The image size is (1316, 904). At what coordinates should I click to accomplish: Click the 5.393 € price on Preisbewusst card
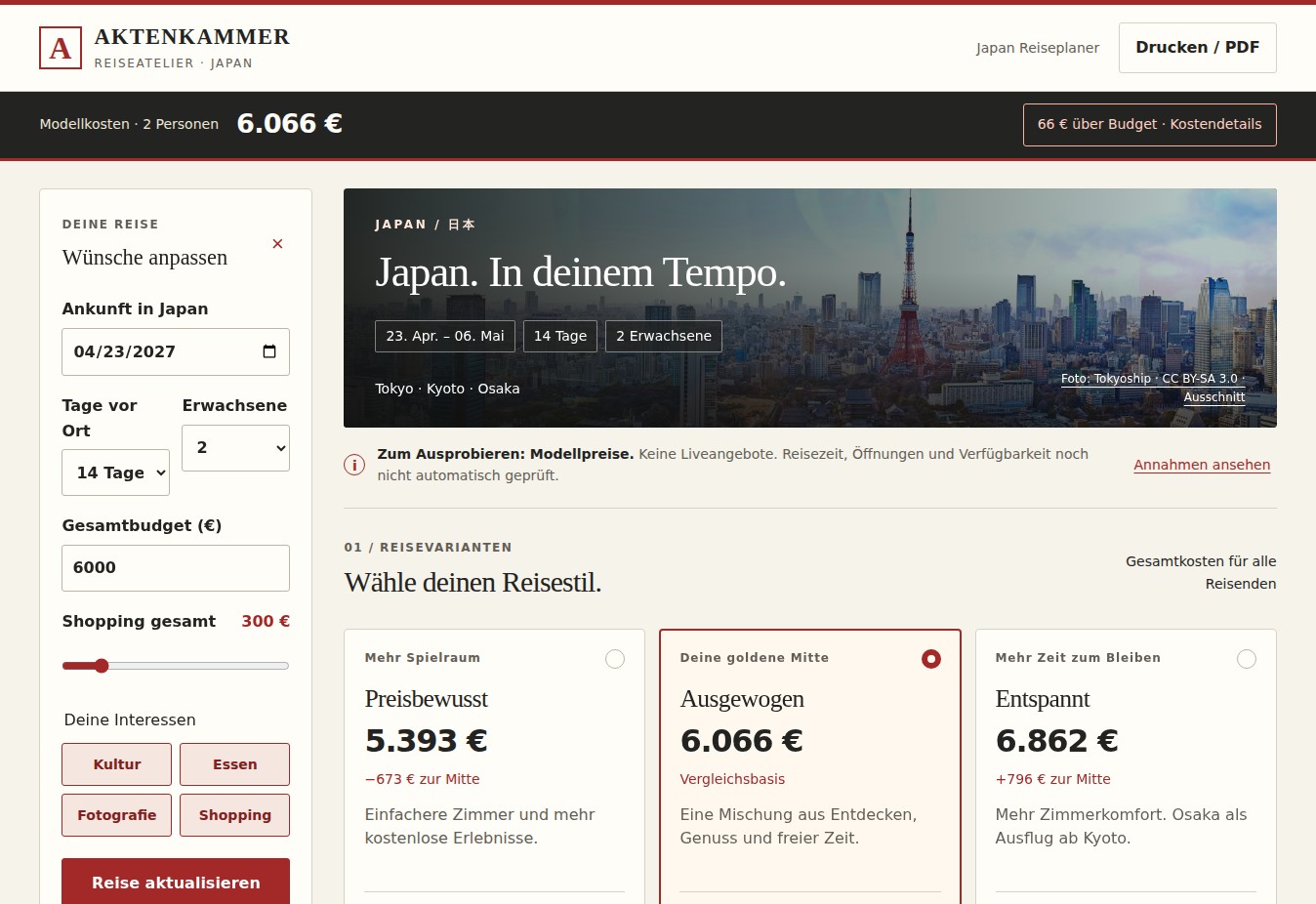click(427, 741)
